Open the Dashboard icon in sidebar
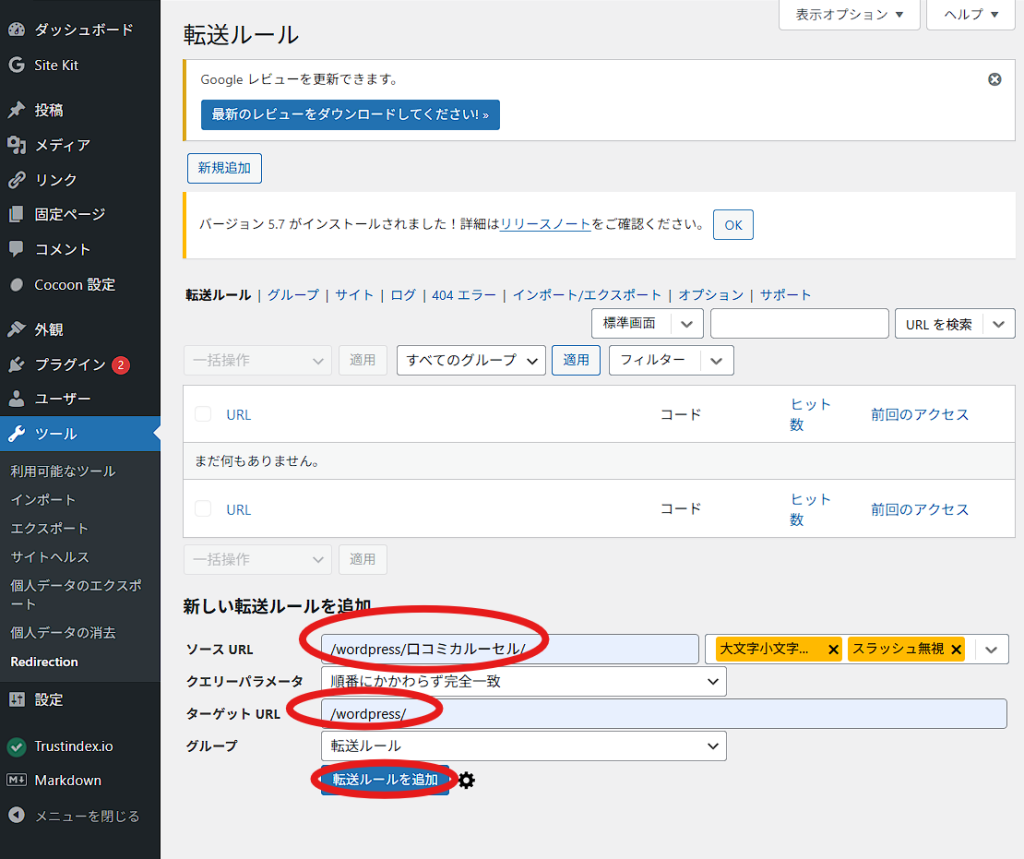 16,29
